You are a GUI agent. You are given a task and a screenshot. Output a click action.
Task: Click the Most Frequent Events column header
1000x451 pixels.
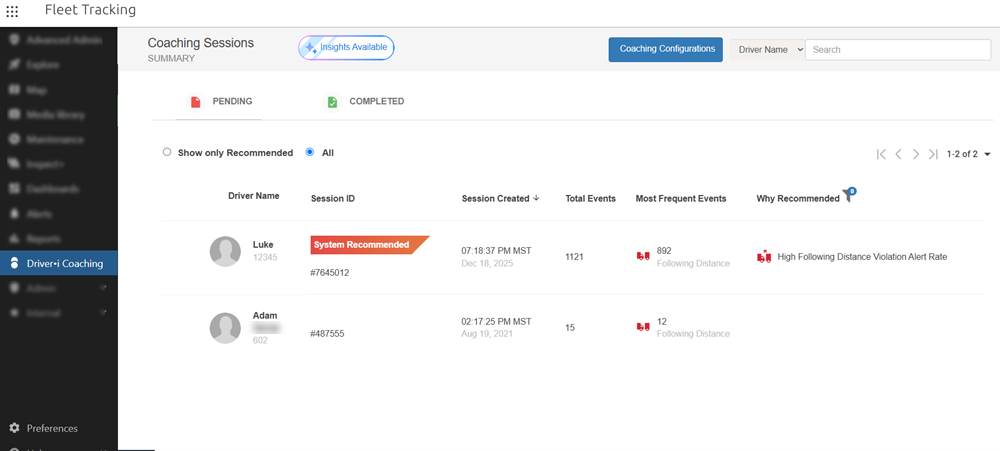(x=681, y=198)
